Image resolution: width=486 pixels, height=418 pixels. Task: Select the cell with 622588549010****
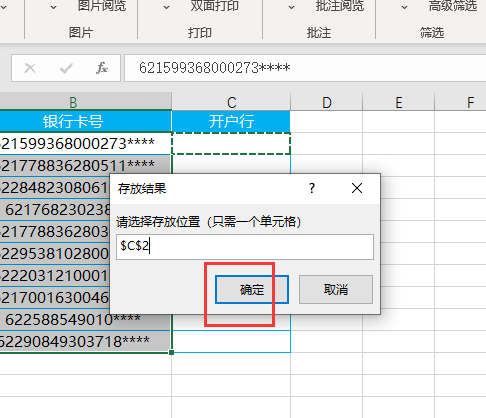point(86,320)
